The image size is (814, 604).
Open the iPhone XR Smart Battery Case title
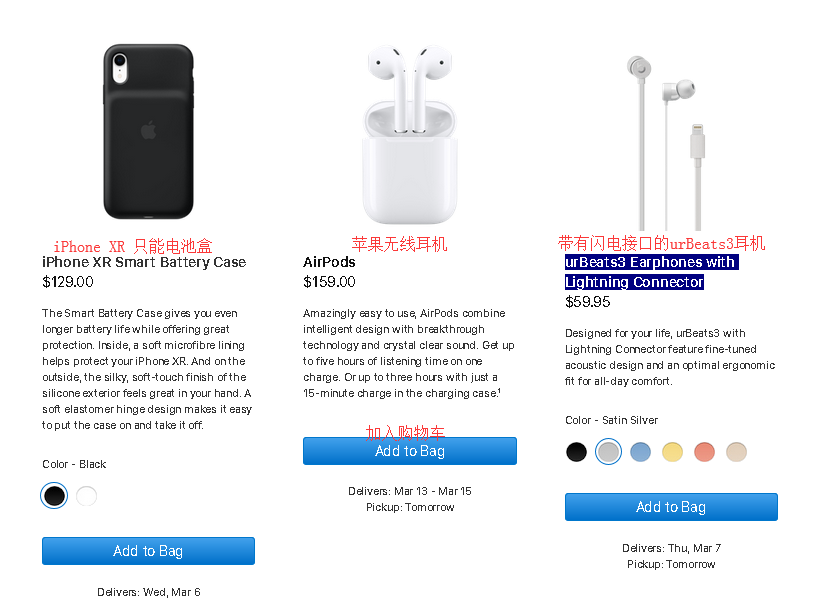click(x=144, y=262)
